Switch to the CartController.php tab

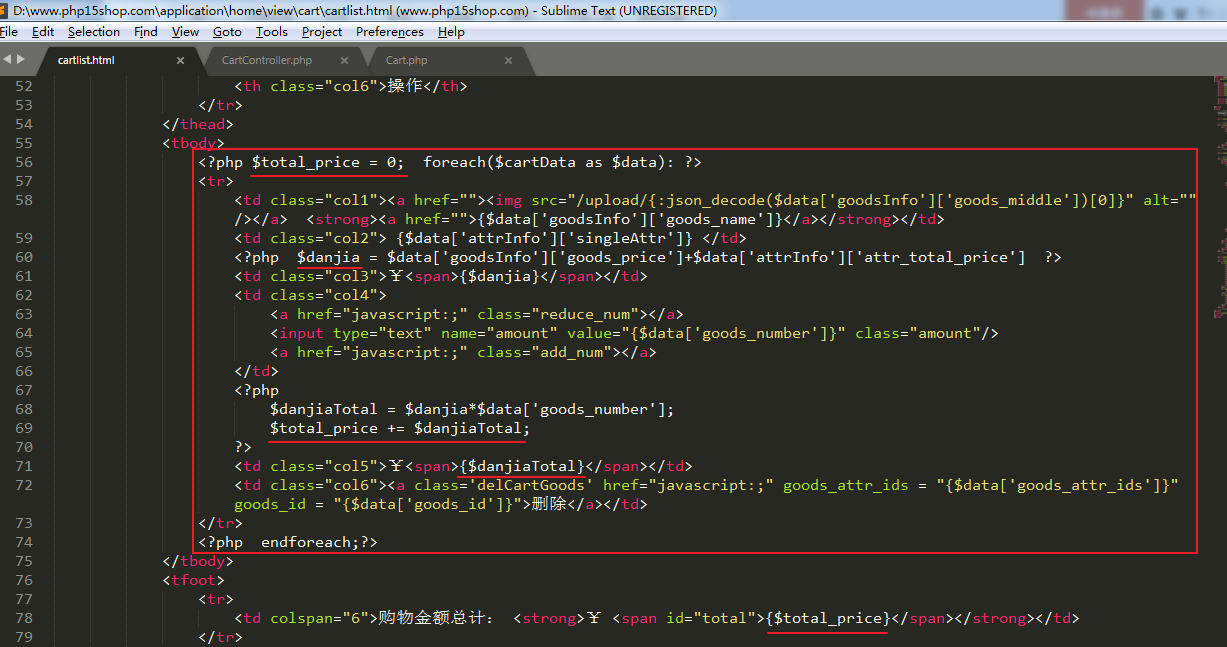click(267, 60)
